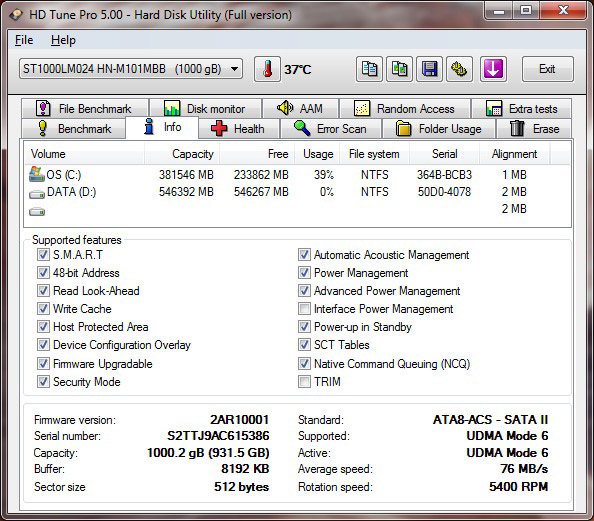Switch to the Benchmark tab
The image size is (594, 521).
pyautogui.click(x=74, y=128)
